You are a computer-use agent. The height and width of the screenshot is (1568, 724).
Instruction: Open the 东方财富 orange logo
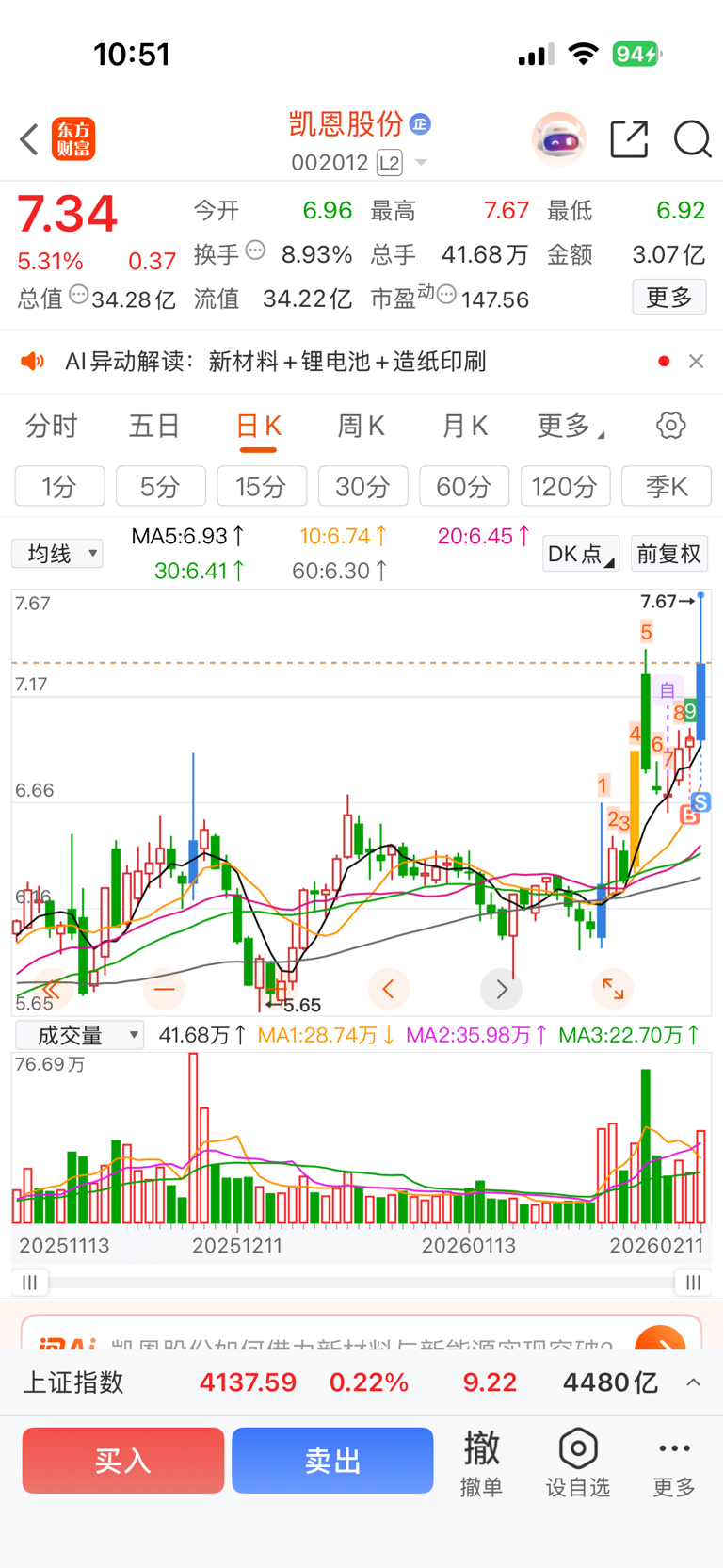coord(73,139)
